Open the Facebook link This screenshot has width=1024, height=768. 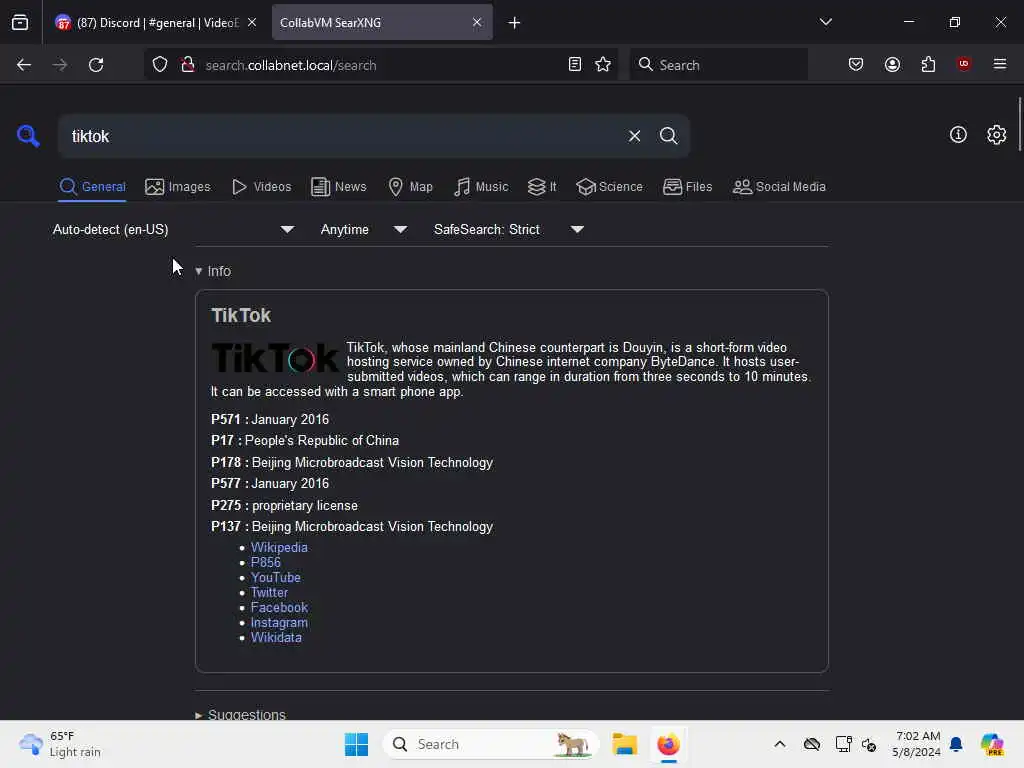pos(279,607)
